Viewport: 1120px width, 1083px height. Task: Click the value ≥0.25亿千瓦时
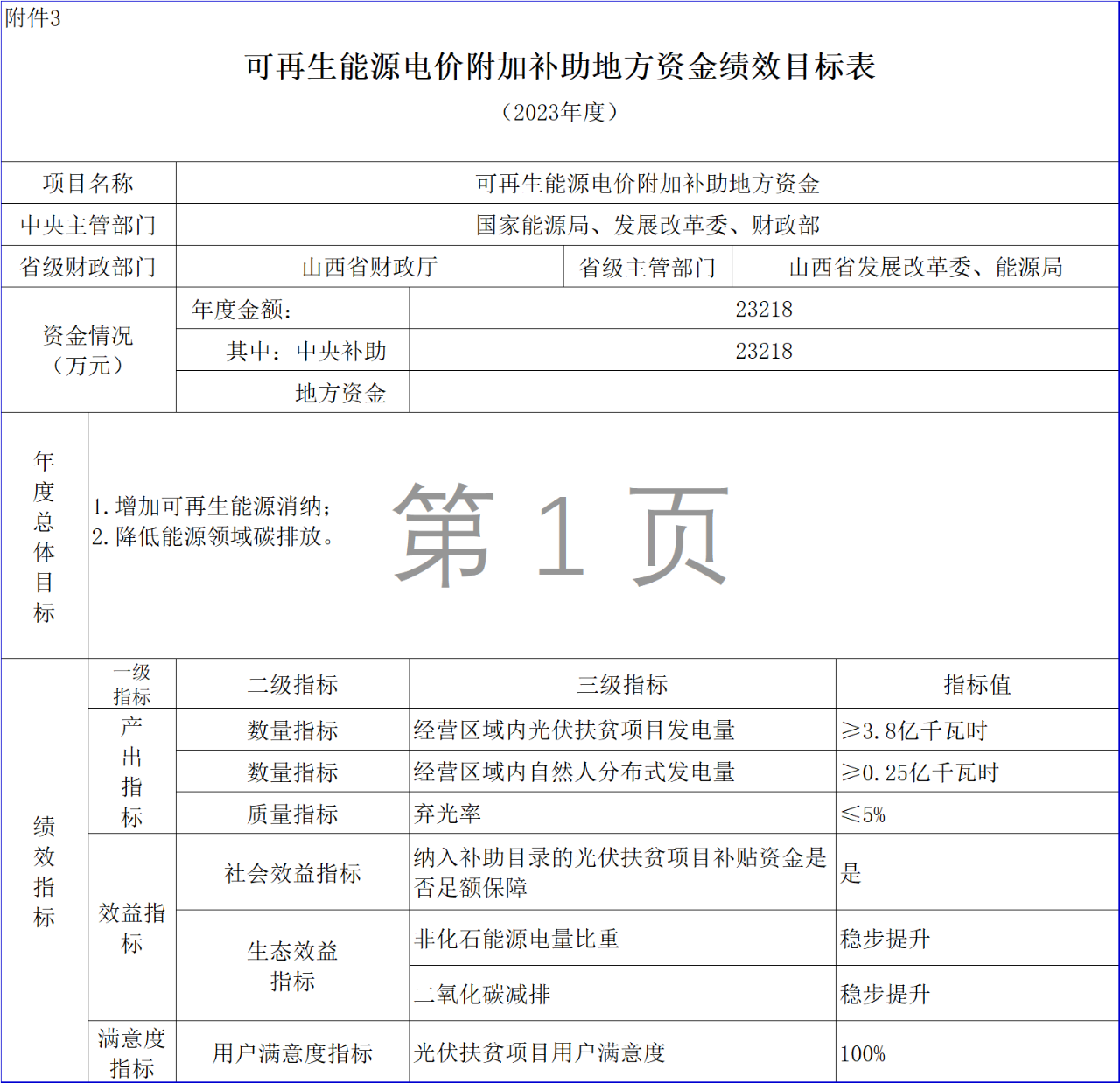tap(977, 772)
